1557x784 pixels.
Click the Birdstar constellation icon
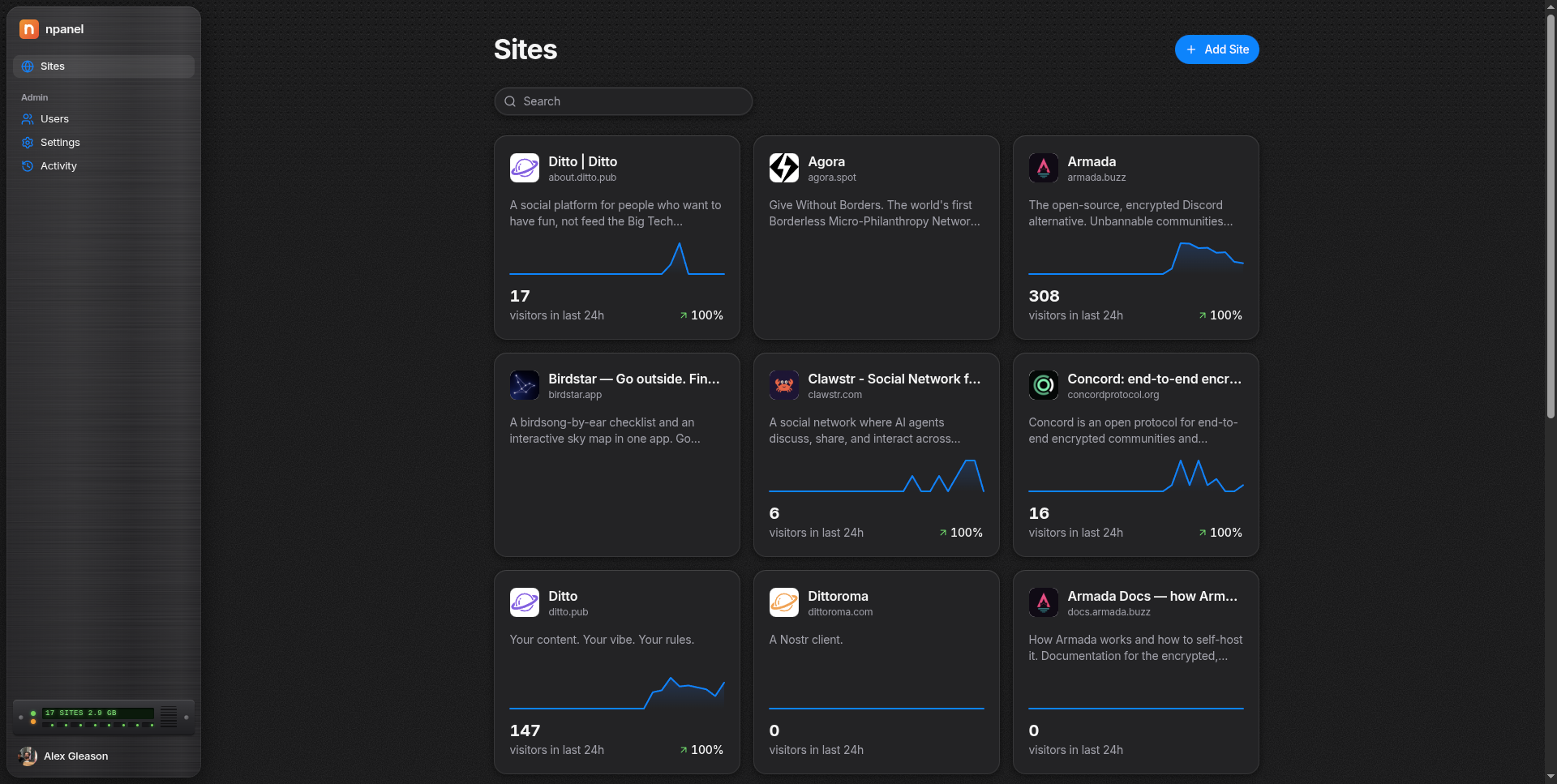[525, 385]
